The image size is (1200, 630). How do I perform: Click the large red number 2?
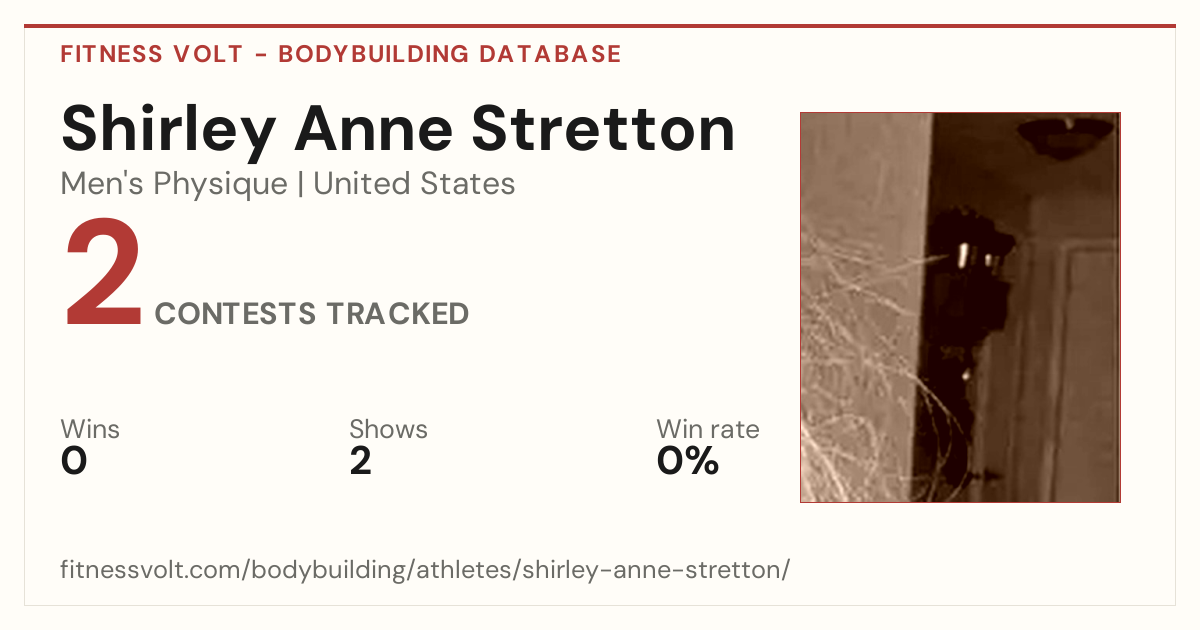104,276
